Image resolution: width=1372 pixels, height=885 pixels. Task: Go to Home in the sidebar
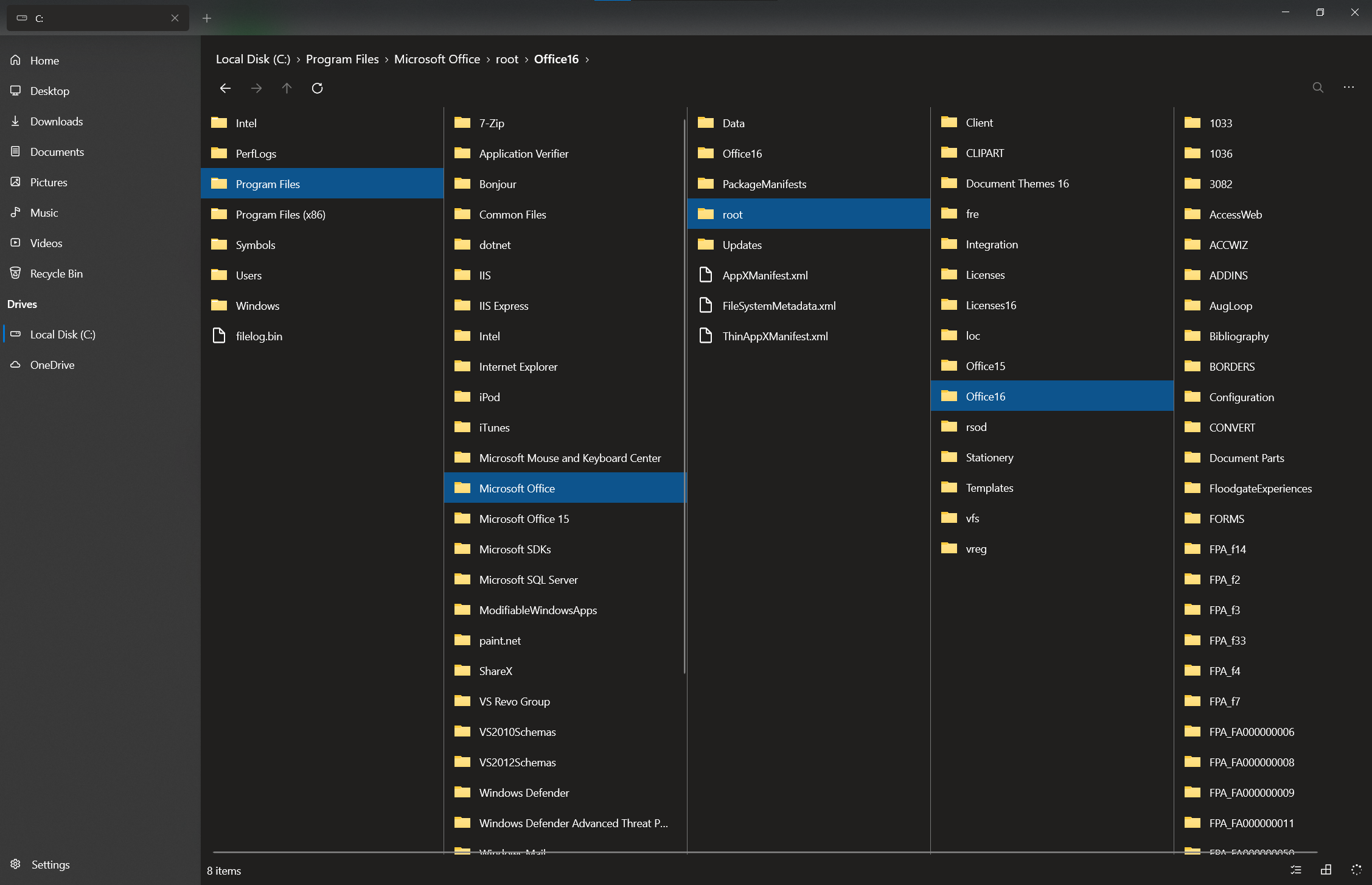tap(100, 60)
